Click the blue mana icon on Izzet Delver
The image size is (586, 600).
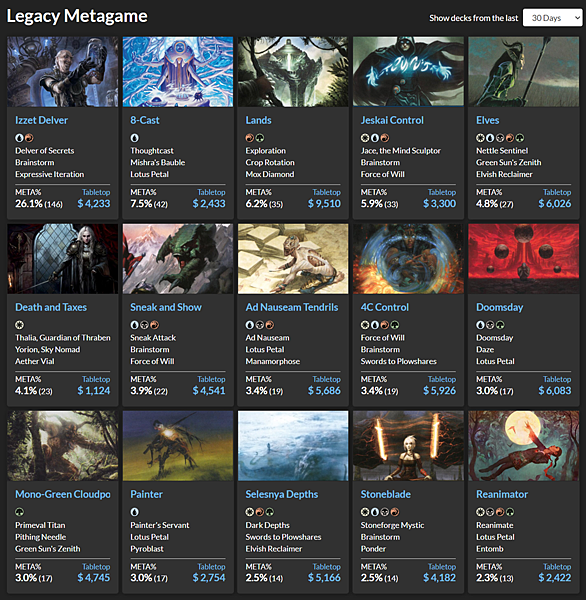click(20, 138)
